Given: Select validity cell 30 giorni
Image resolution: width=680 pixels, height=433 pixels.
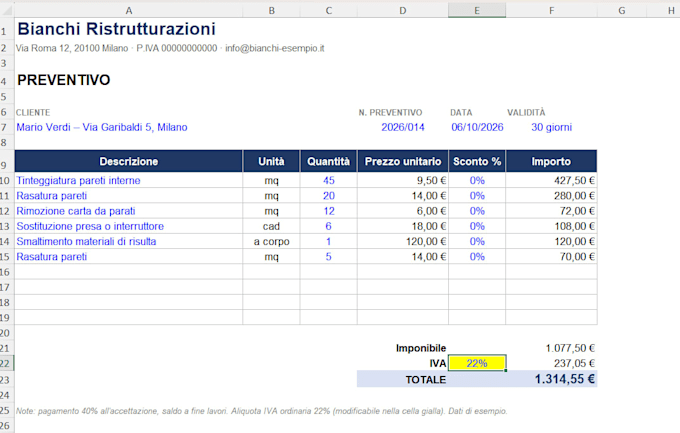Looking at the screenshot, I should [551, 127].
